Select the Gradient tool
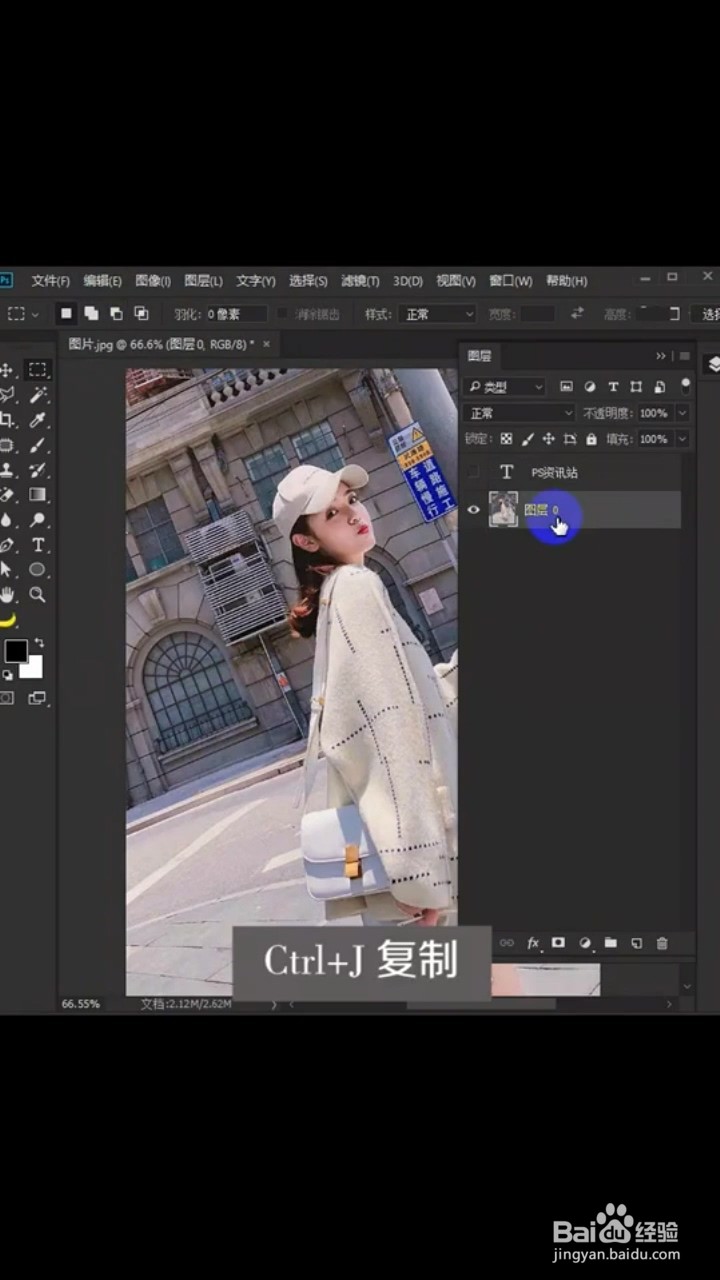The width and height of the screenshot is (720, 1280). (x=38, y=495)
